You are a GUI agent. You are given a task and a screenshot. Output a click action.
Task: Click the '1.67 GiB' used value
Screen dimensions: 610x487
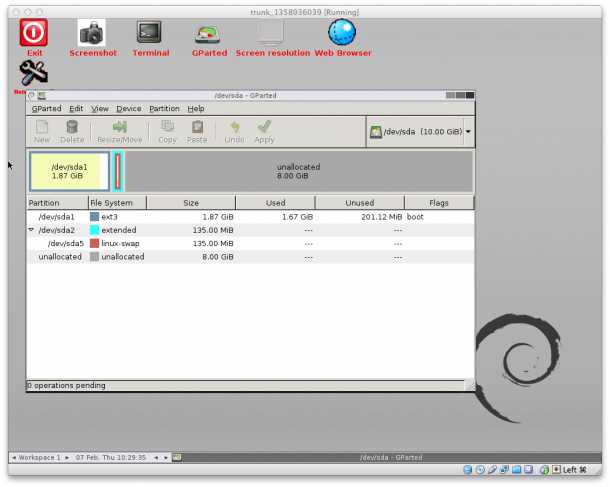pos(297,217)
